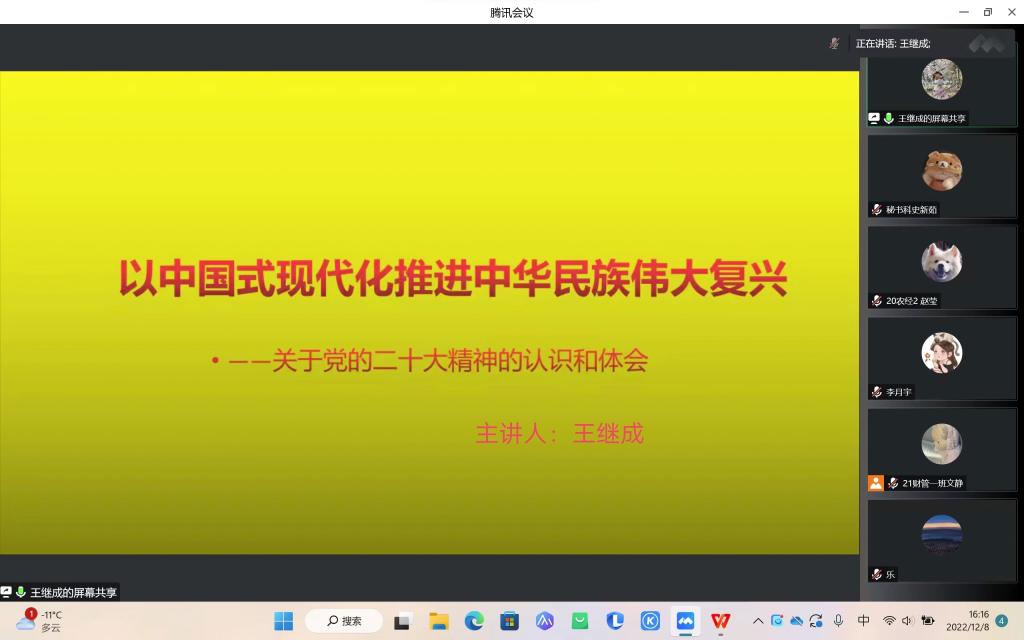Click the green microphone icon in 王继成's tile
Viewport: 1024px width, 640px height.
point(888,118)
